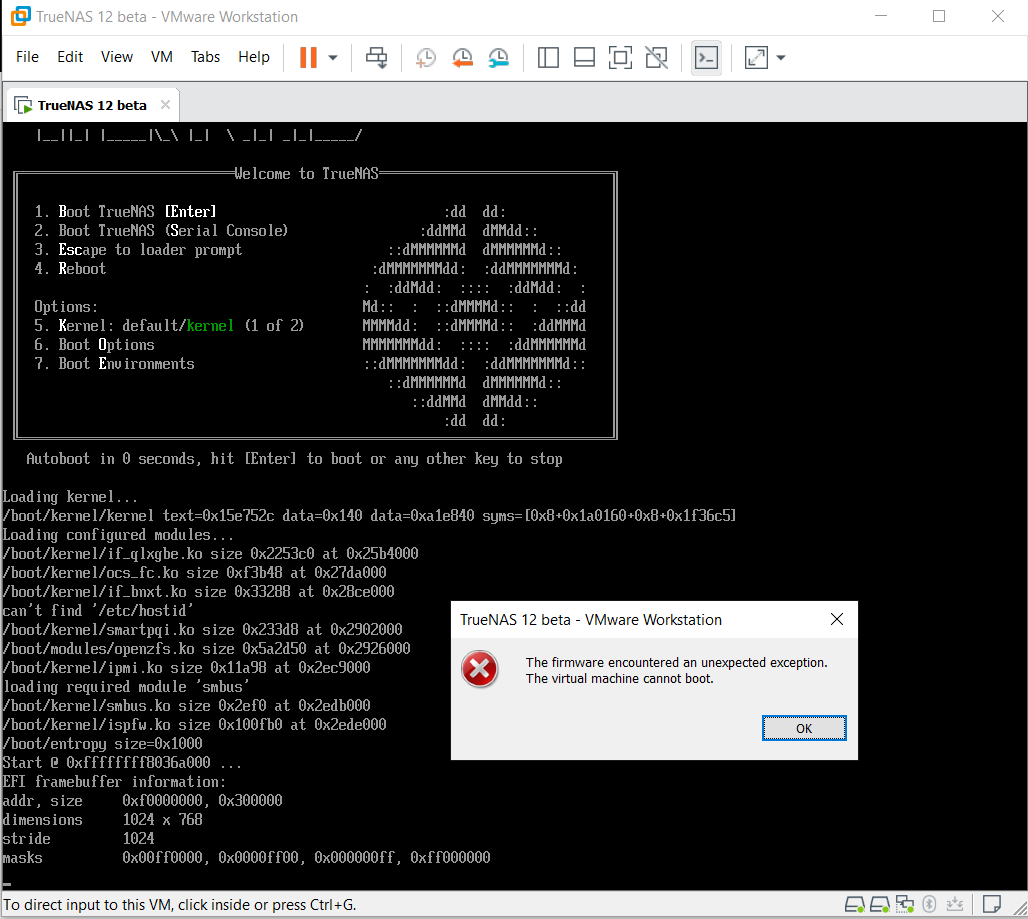Open the VM menu
The image size is (1028, 919).
click(162, 57)
